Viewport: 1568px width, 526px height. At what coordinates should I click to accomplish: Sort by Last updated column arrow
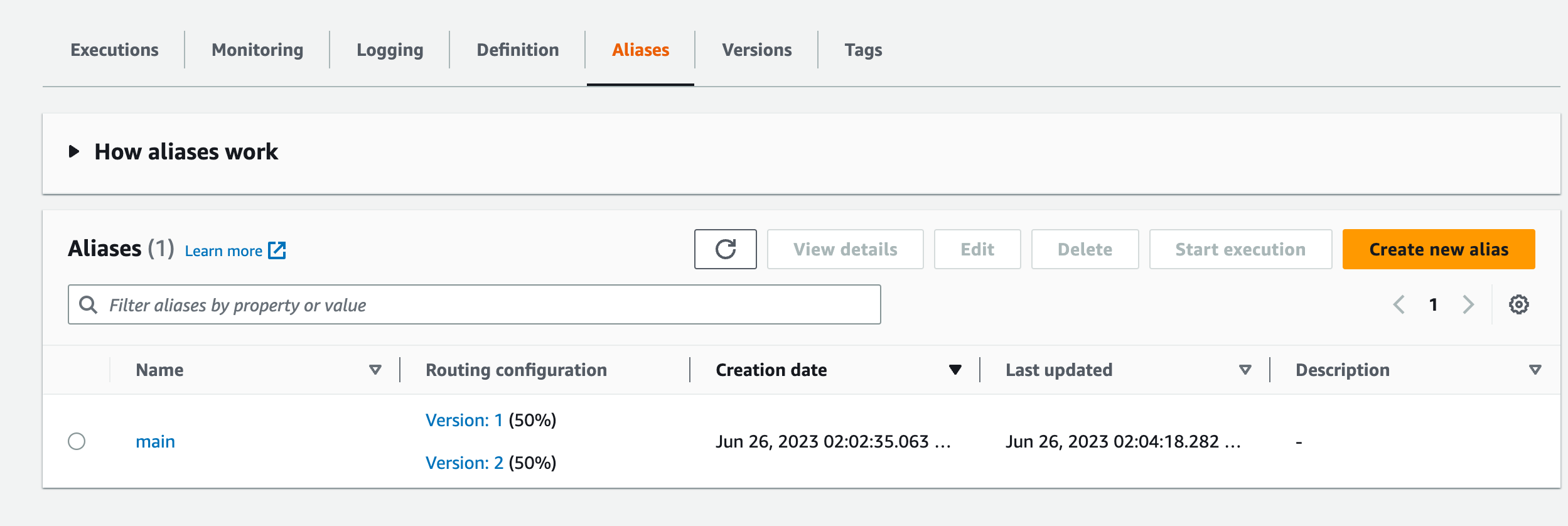click(1245, 370)
